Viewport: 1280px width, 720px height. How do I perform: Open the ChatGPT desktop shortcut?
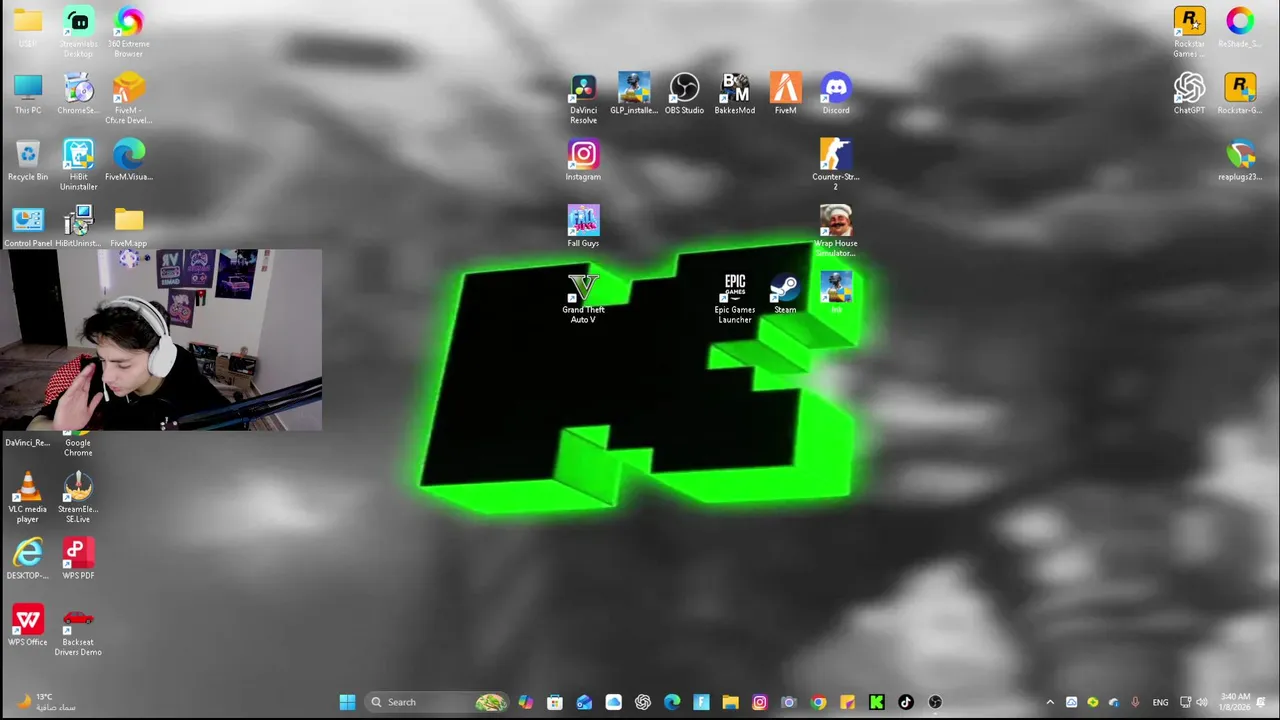click(1189, 94)
